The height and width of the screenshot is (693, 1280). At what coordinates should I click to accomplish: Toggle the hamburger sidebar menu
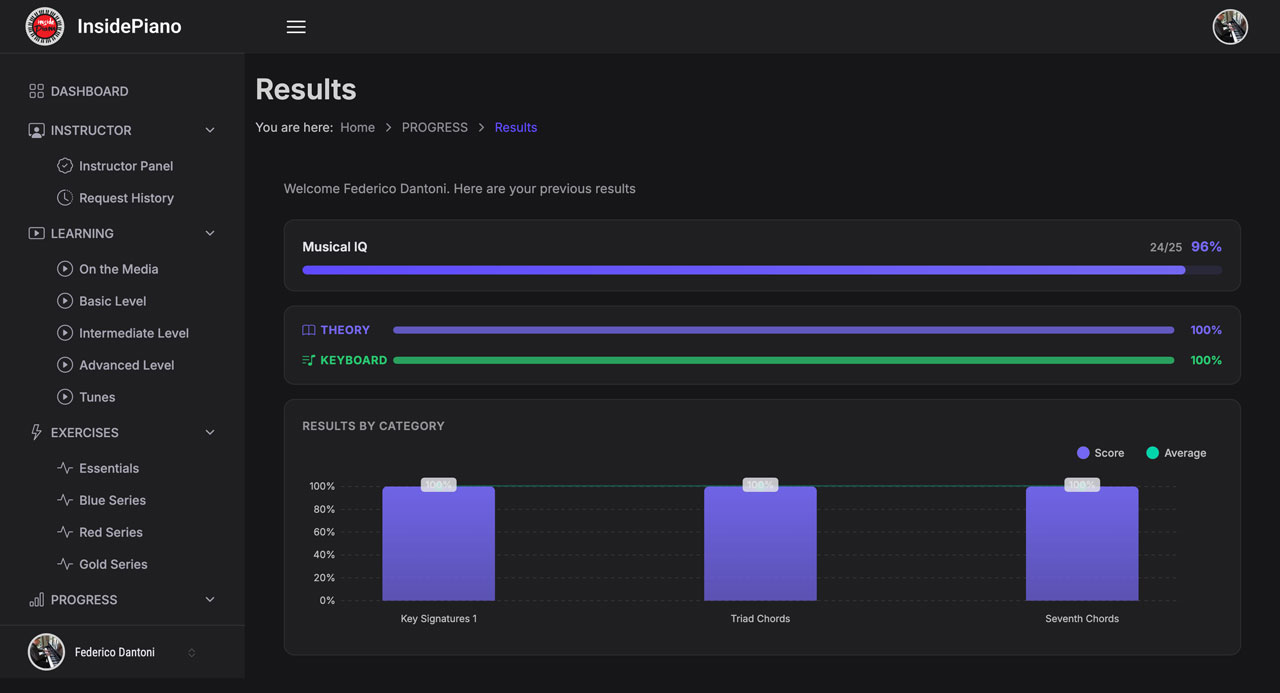(x=296, y=27)
